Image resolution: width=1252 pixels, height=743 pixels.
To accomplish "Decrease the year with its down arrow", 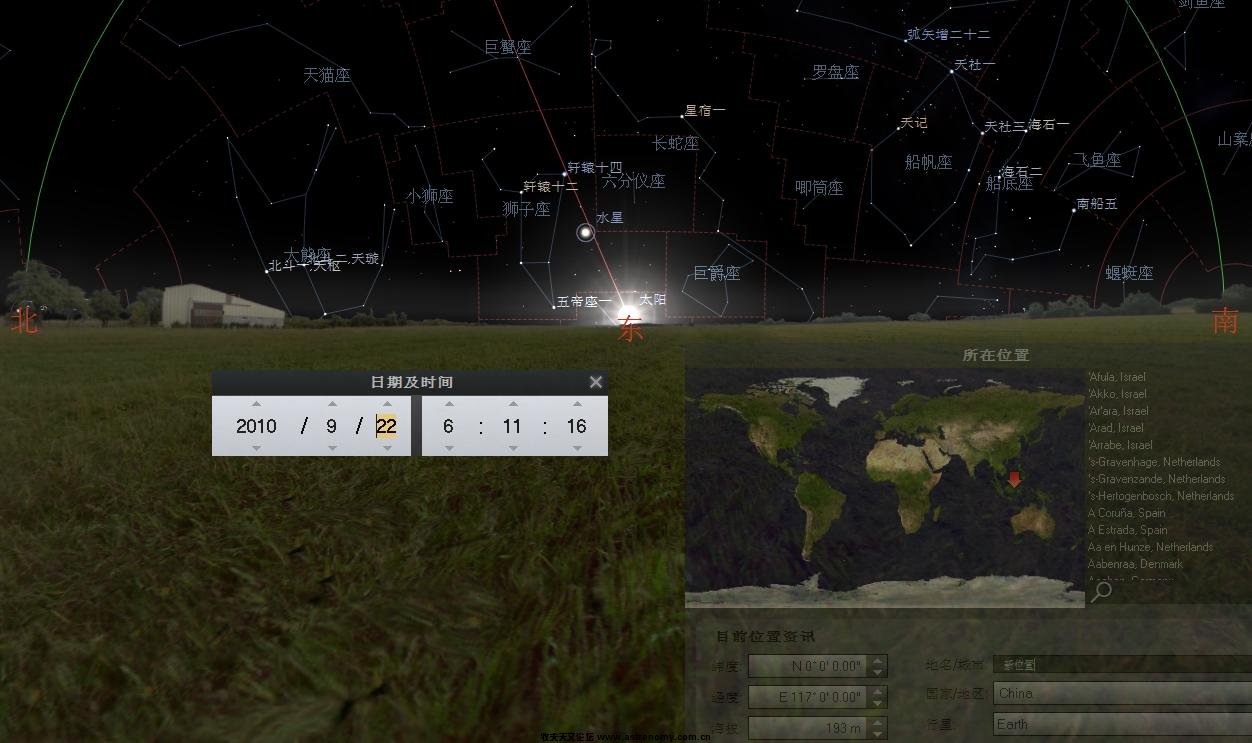I will (x=256, y=448).
